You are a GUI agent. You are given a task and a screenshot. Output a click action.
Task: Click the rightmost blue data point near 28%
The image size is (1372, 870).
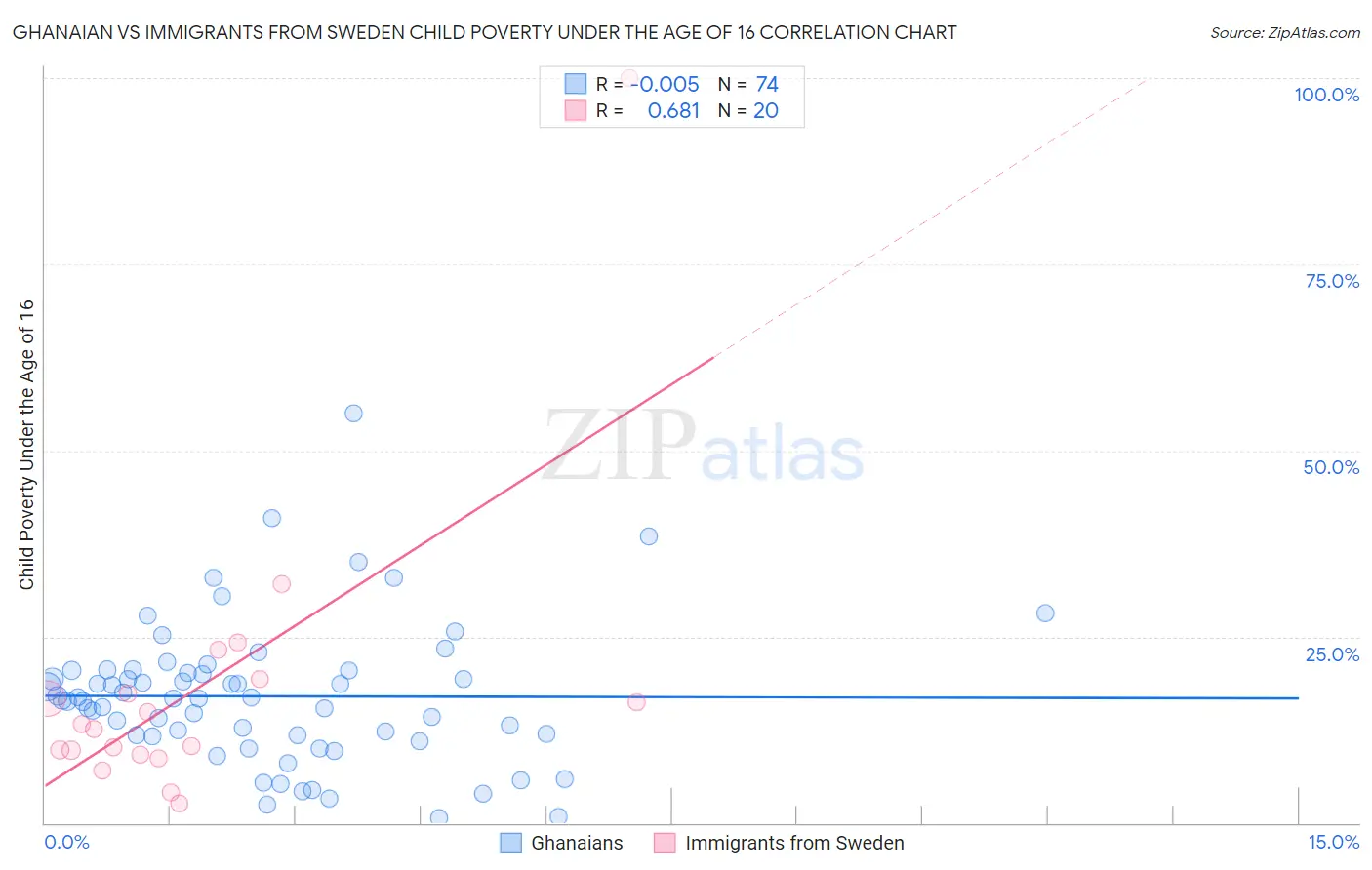click(x=1045, y=613)
